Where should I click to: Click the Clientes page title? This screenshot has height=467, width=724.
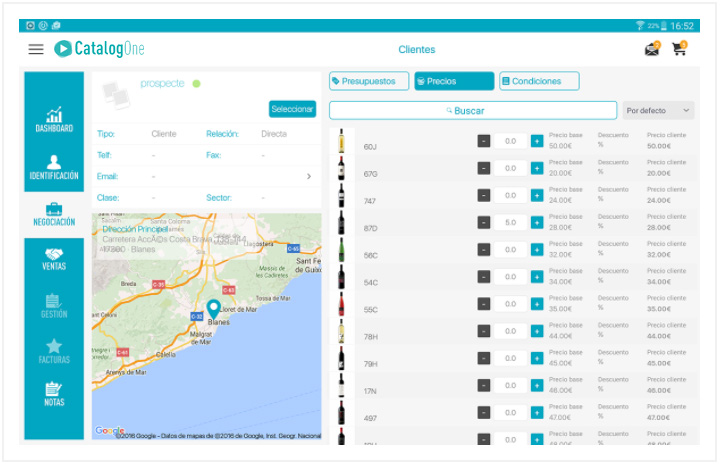[417, 49]
